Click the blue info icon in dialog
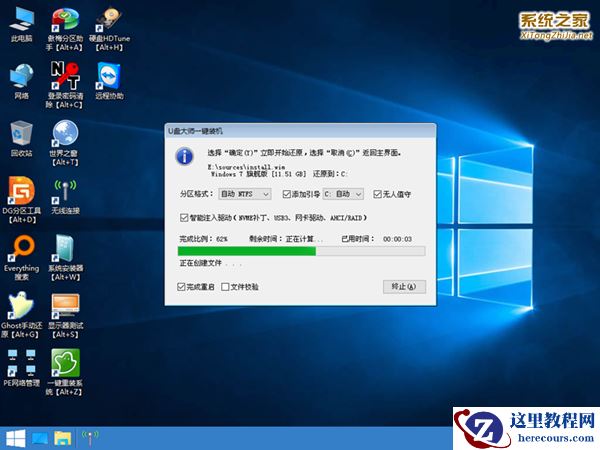The height and width of the screenshot is (450, 600). [184, 156]
